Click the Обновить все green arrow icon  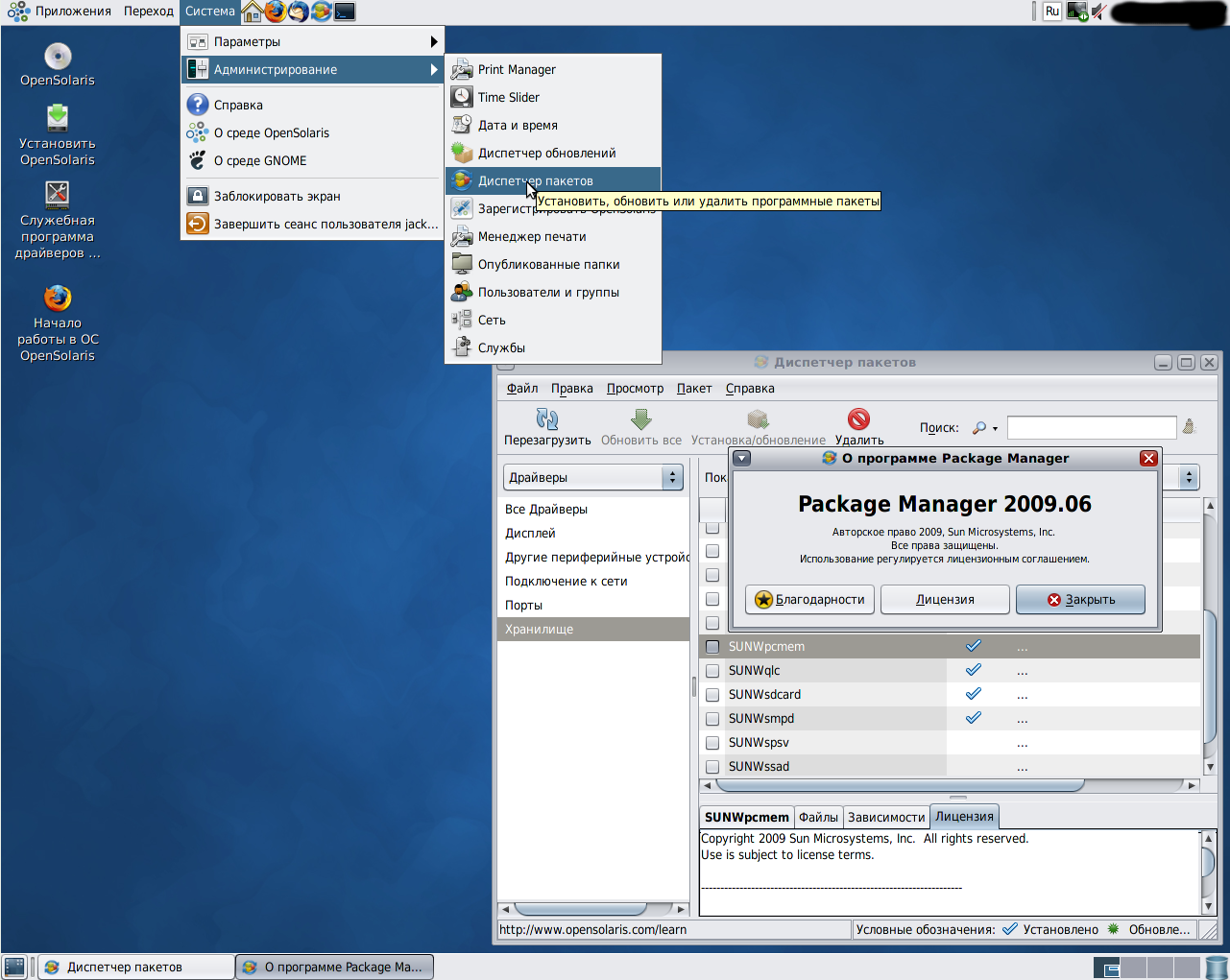(x=640, y=419)
